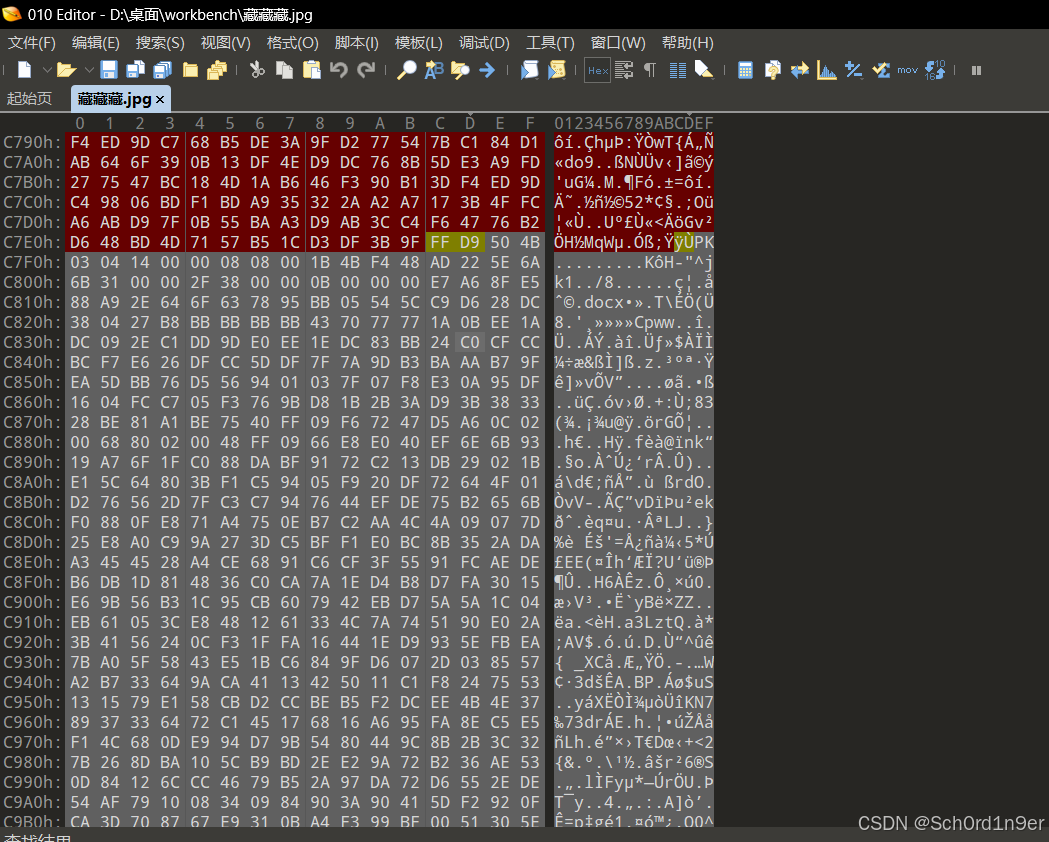Click the Run Template icon
1049x842 pixels.
(x=557, y=70)
